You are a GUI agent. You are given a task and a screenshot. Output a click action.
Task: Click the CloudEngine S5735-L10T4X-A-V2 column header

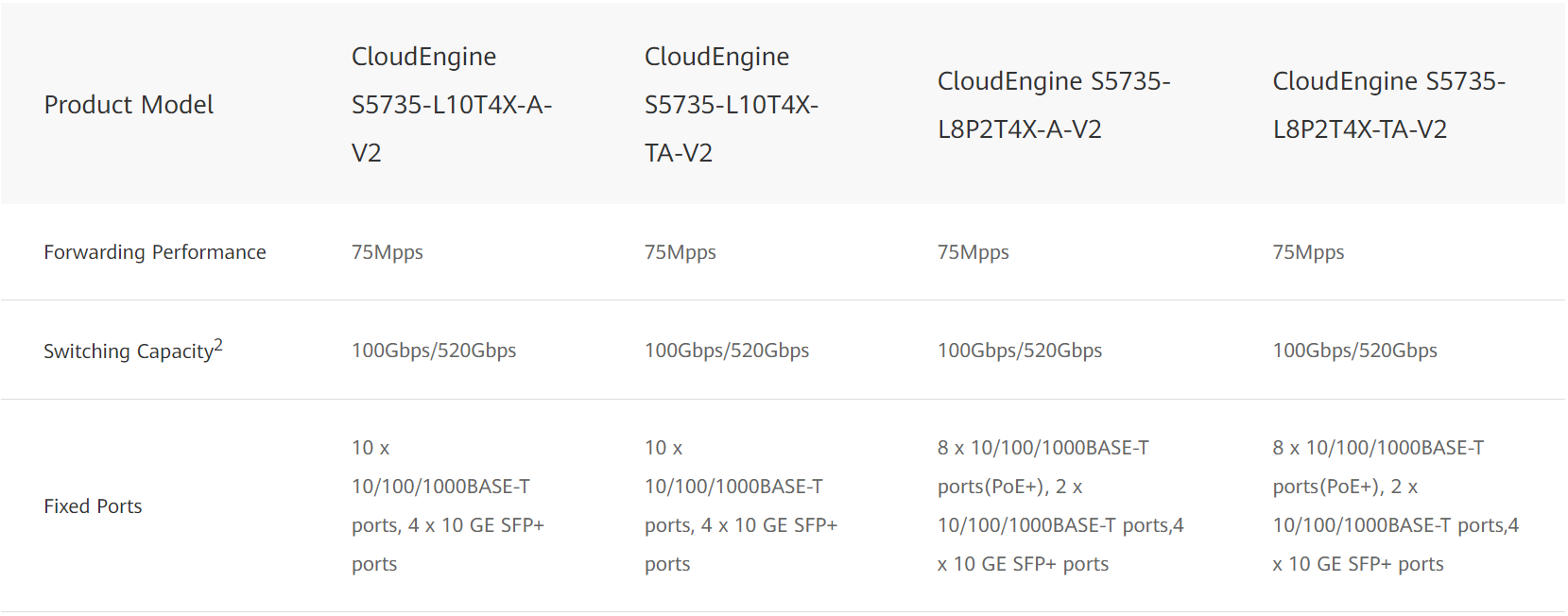[x=451, y=105]
